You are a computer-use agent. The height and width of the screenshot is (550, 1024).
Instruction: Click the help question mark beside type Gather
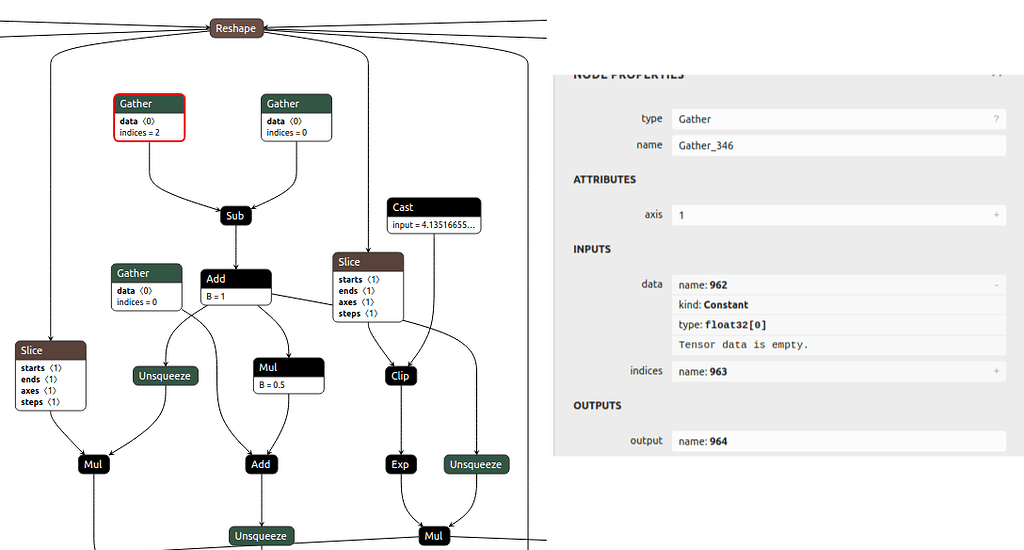point(996,119)
